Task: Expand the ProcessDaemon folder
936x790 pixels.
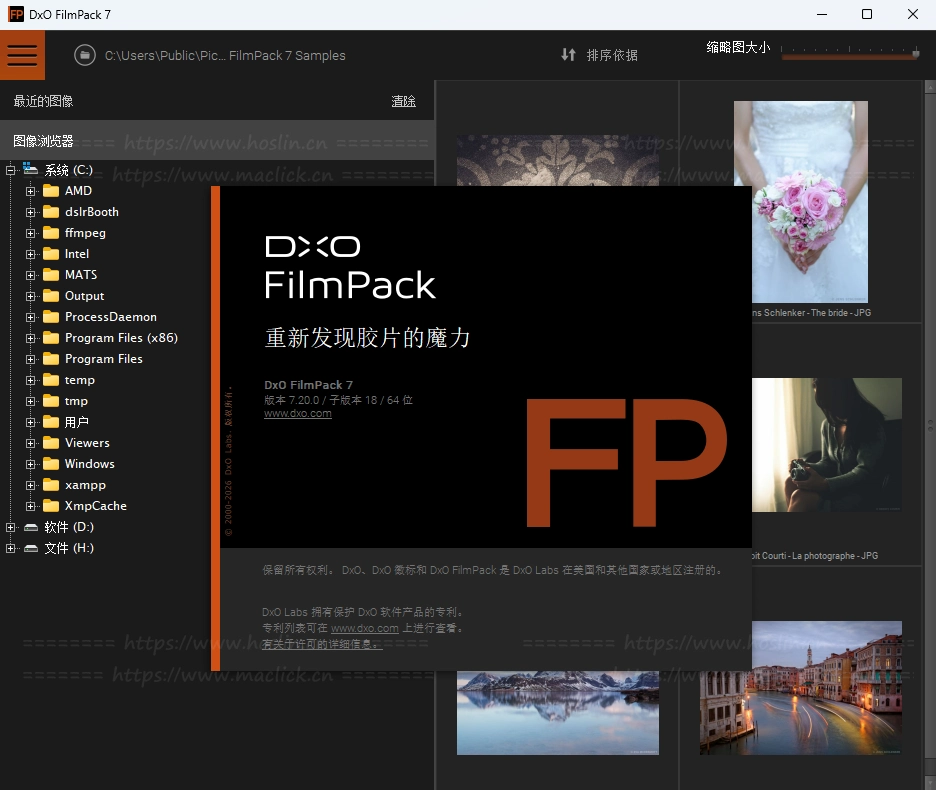Action: (x=30, y=317)
